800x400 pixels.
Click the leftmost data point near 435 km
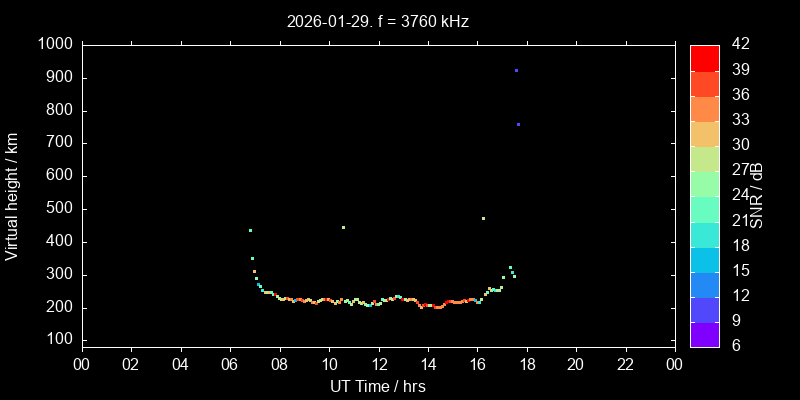[250, 230]
